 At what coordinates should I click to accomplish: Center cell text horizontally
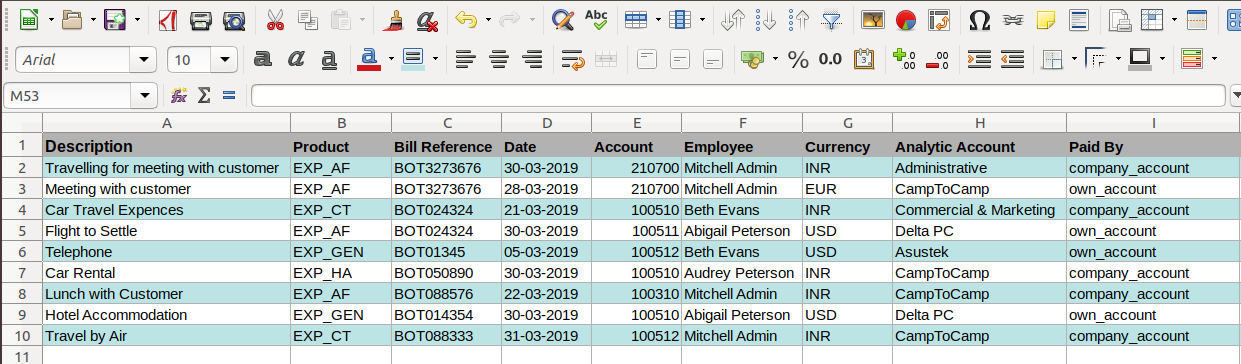click(498, 59)
